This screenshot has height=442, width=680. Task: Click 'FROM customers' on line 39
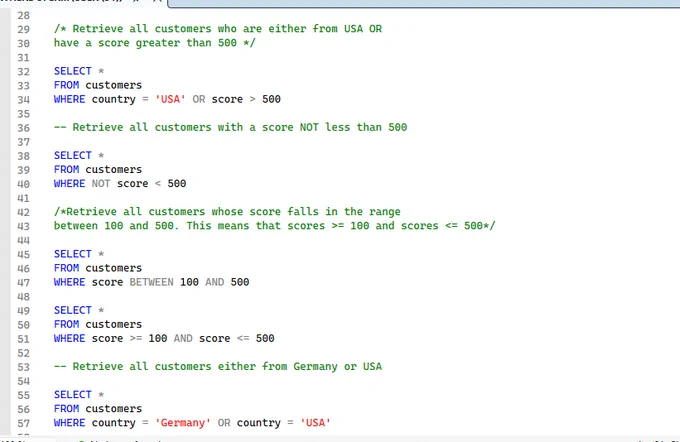pyautogui.click(x=98, y=170)
